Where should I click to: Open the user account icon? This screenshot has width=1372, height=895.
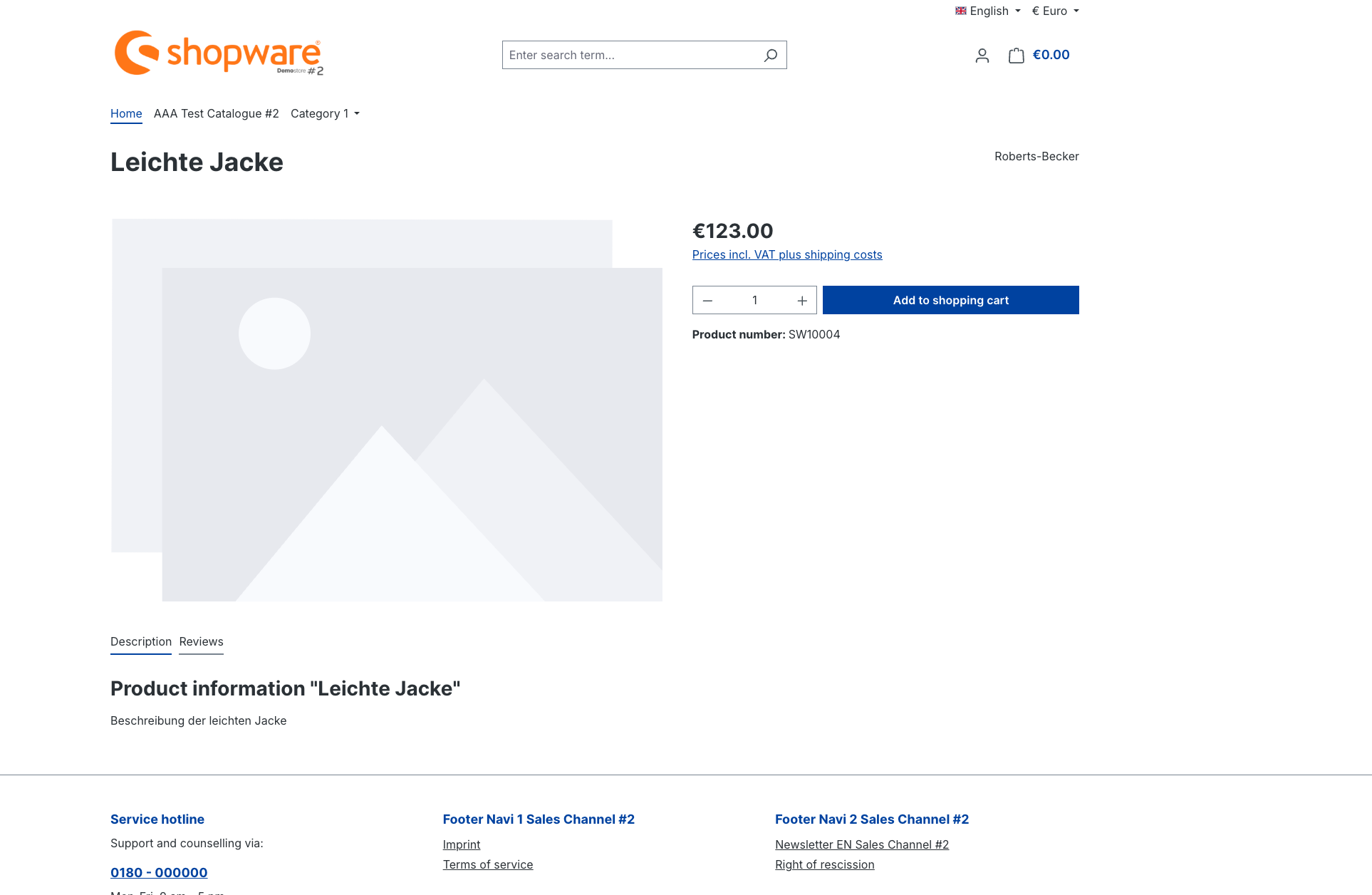(x=982, y=55)
